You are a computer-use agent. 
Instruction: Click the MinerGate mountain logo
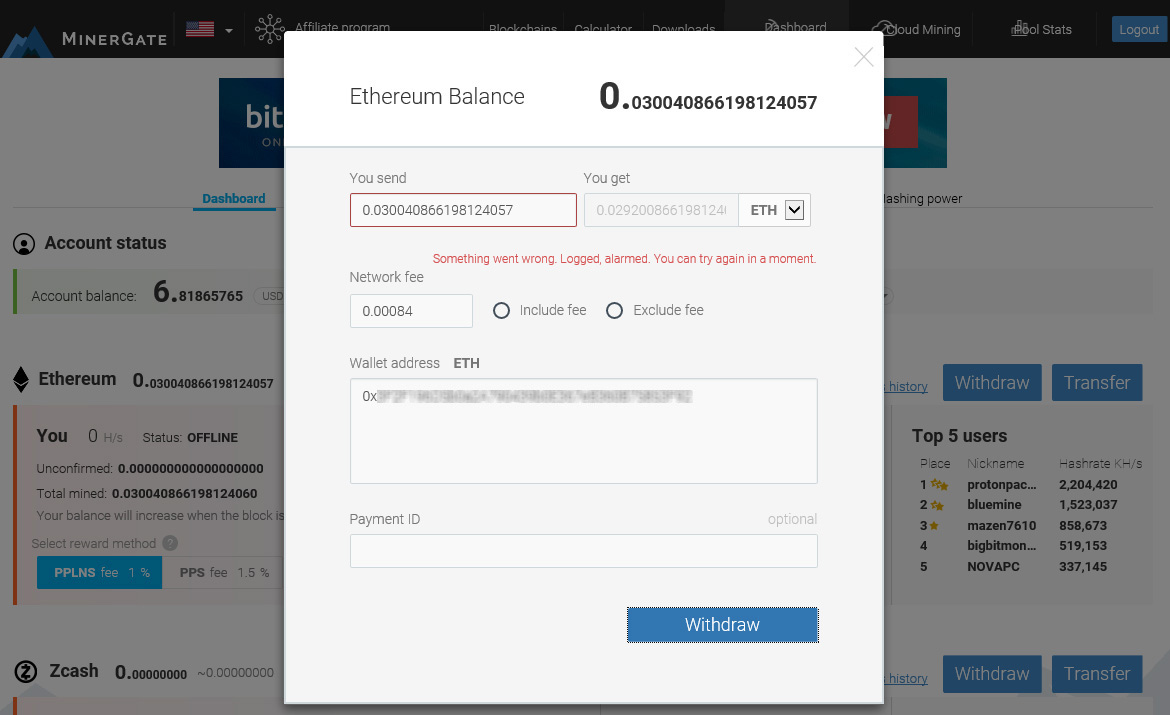pyautogui.click(x=28, y=43)
